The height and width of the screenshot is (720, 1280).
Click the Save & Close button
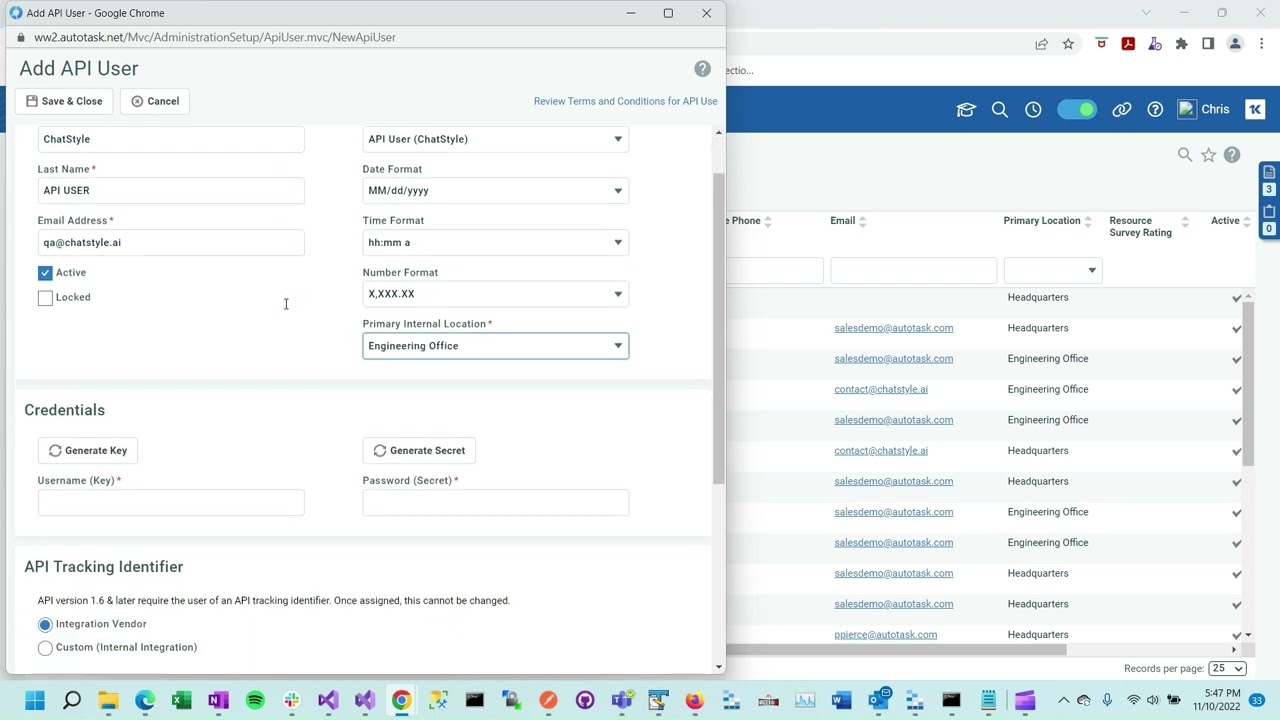64,101
